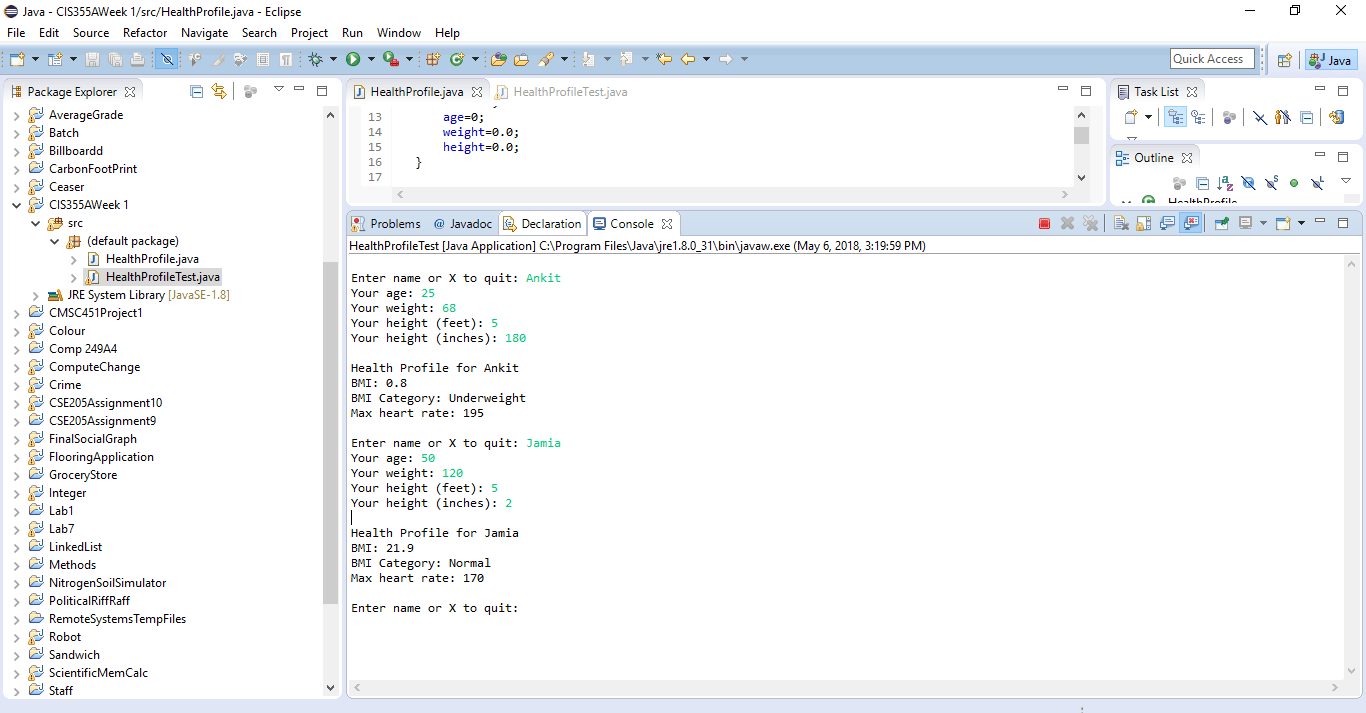This screenshot has height=713, width=1366.
Task: Expand the JRE System Library node
Action: click(x=35, y=295)
